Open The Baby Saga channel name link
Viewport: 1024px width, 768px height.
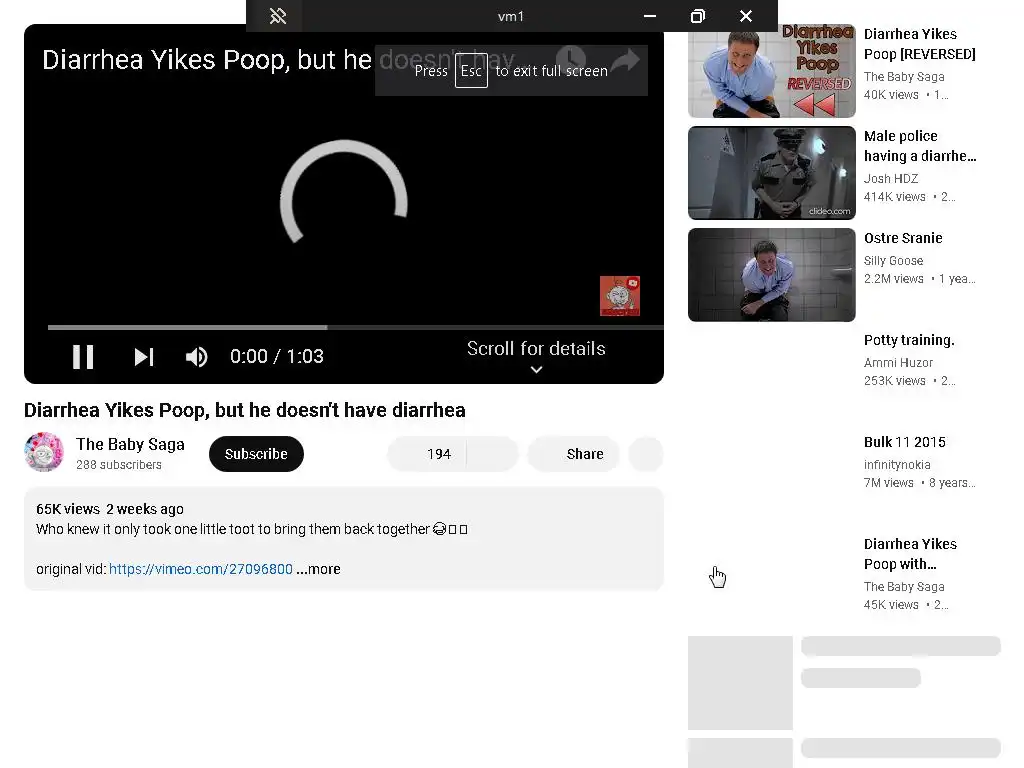click(x=130, y=444)
